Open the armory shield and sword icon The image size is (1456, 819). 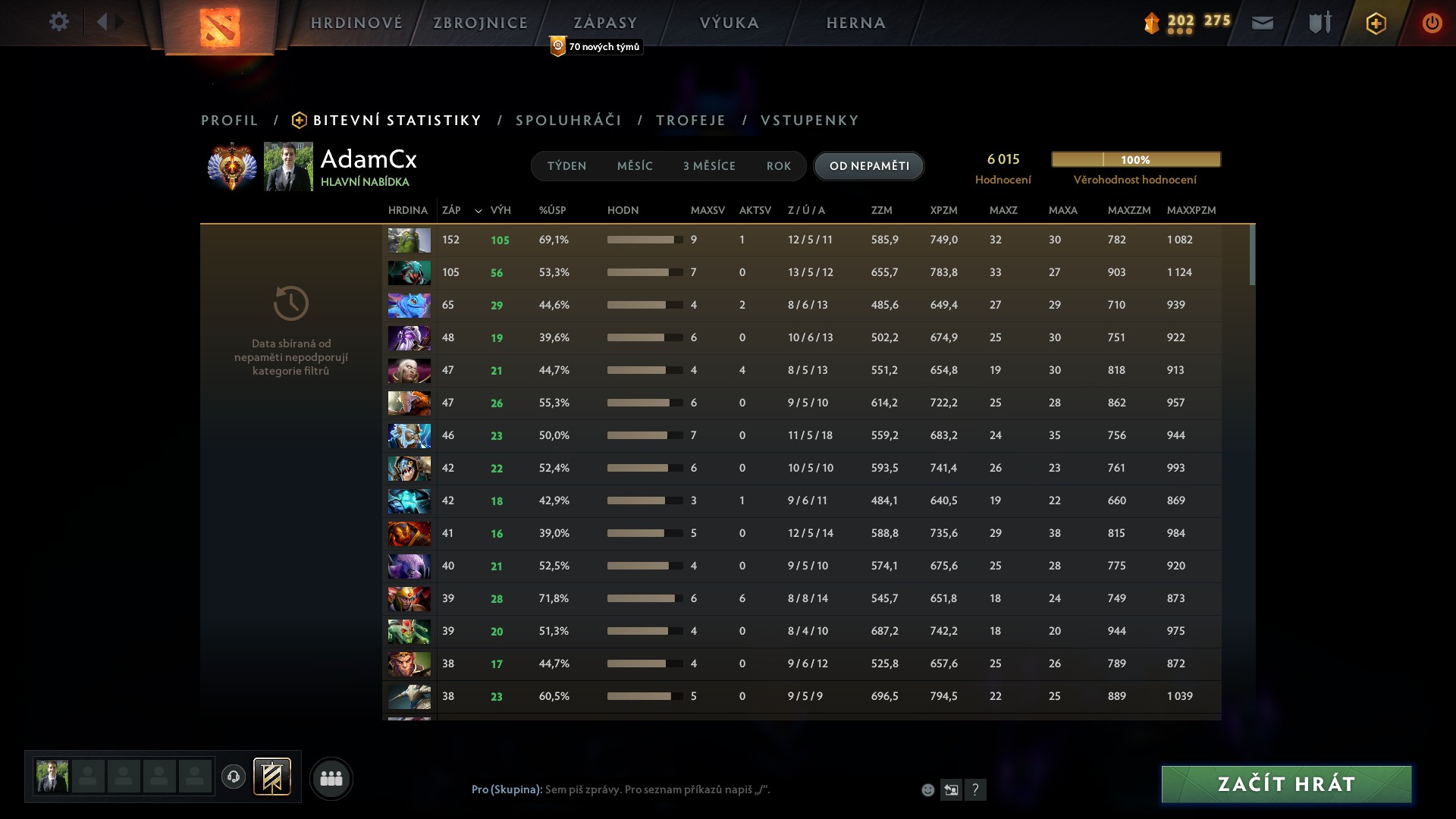coord(1320,23)
